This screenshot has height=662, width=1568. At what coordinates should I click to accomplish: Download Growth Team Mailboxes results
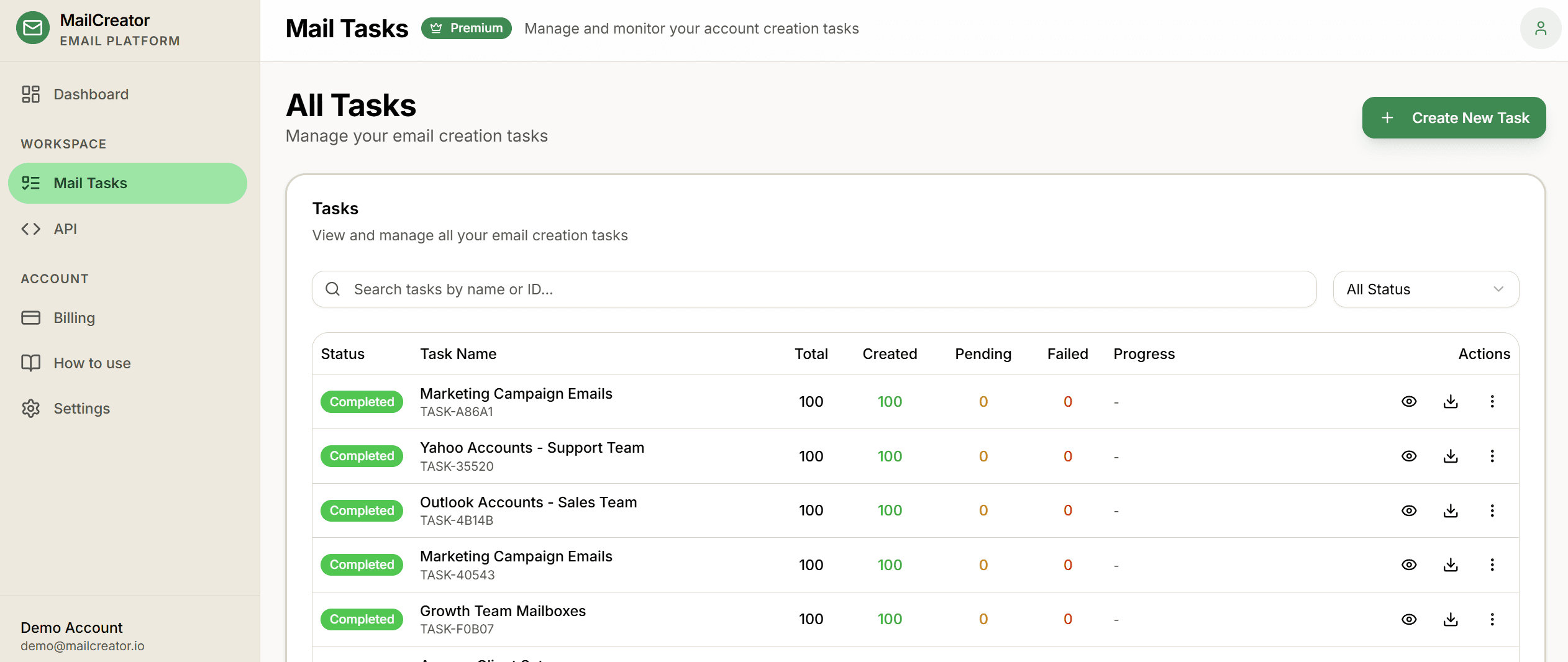point(1451,619)
